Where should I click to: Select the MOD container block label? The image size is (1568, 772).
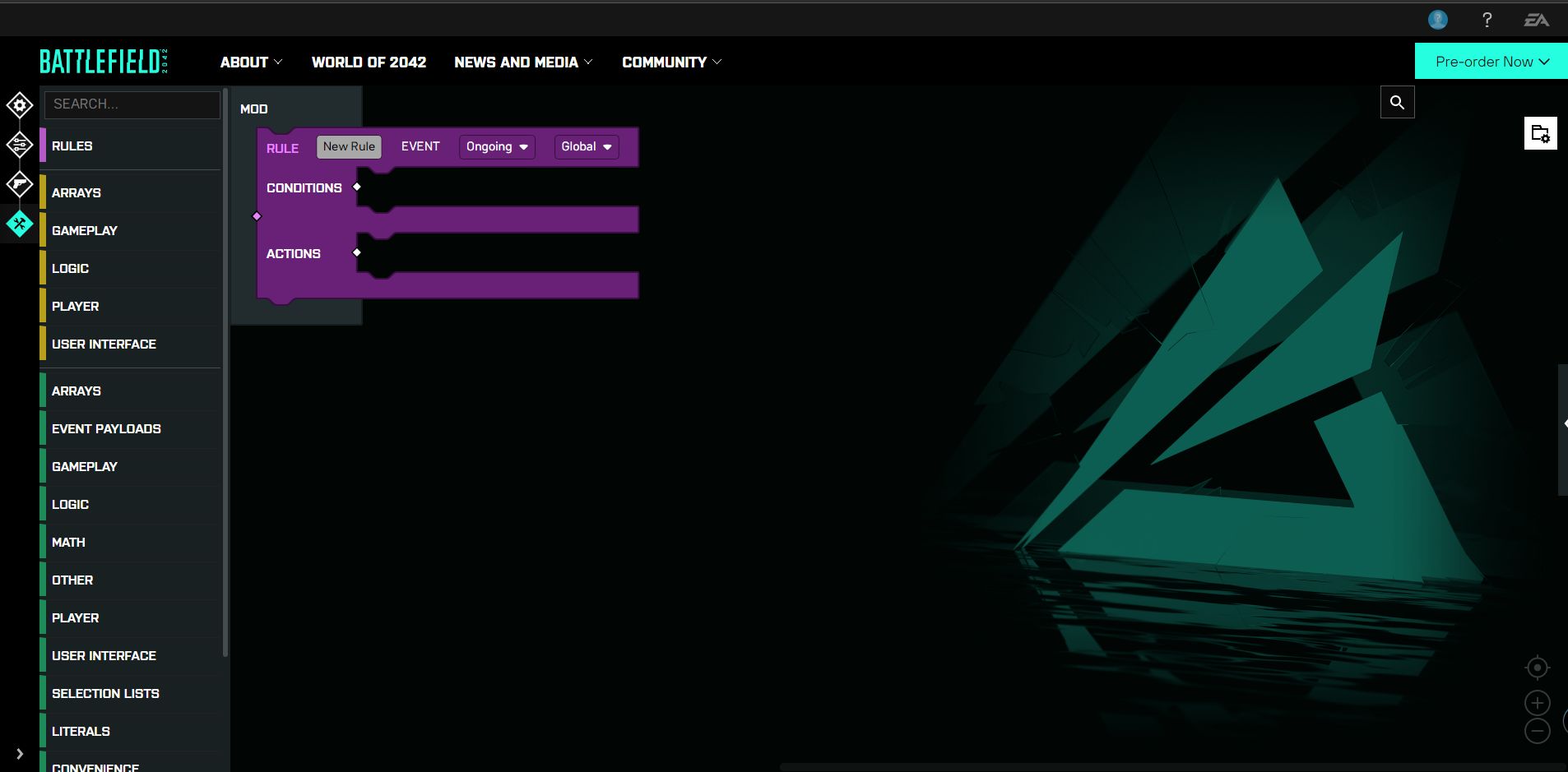point(253,109)
